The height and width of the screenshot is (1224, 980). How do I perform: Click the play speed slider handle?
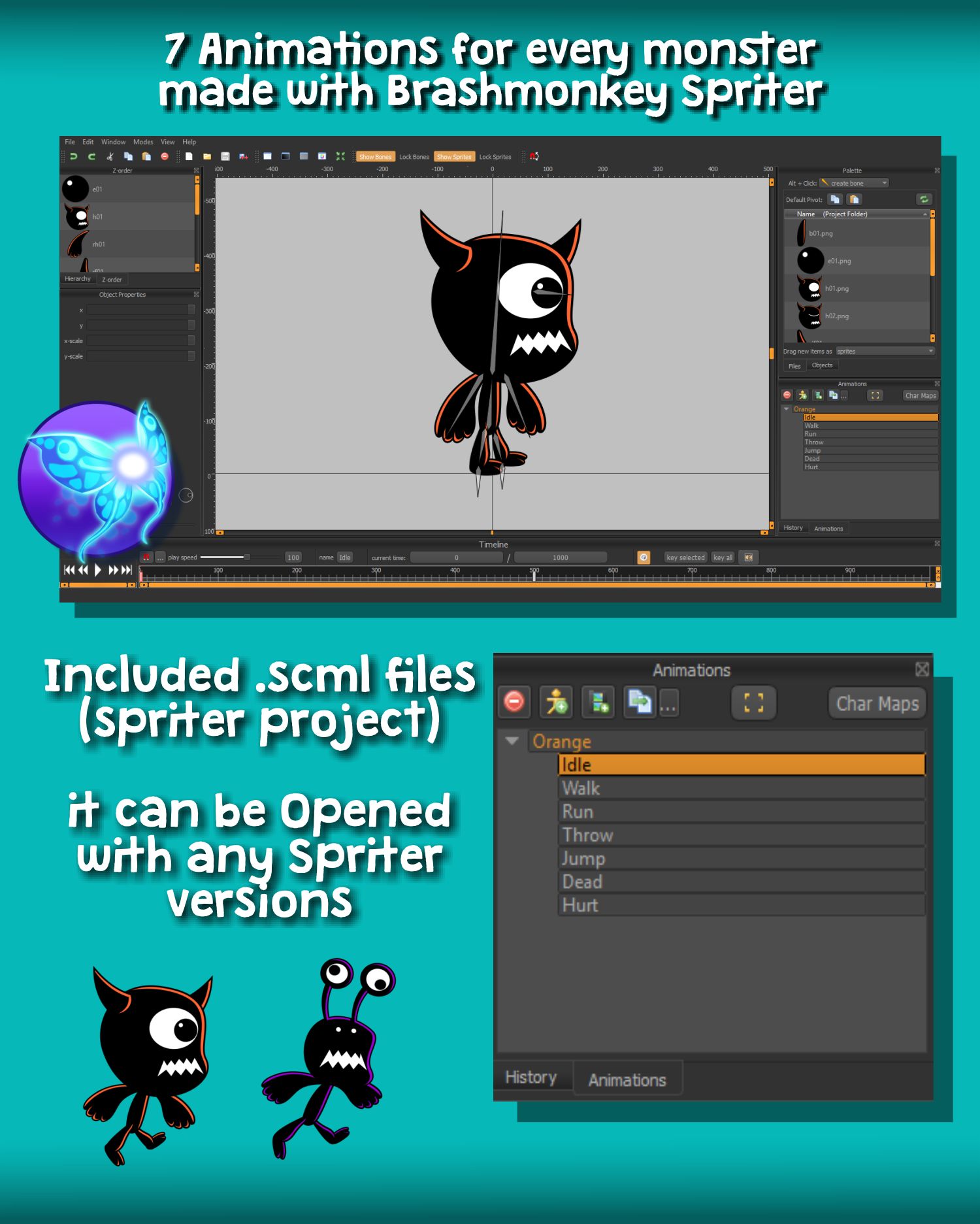[247, 557]
